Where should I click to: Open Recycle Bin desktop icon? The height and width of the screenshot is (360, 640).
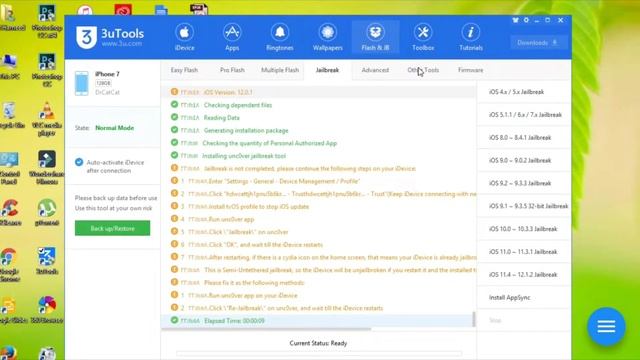(x=9, y=116)
